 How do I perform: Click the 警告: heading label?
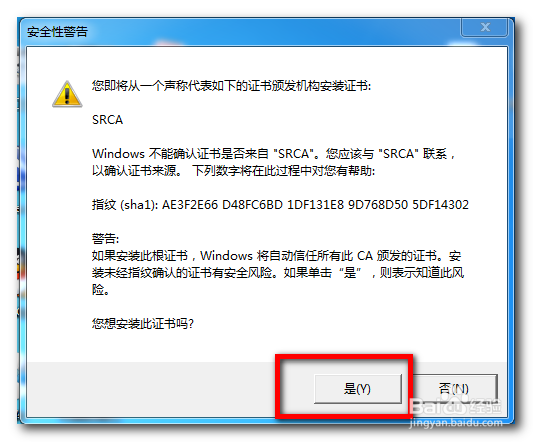(x=105, y=239)
